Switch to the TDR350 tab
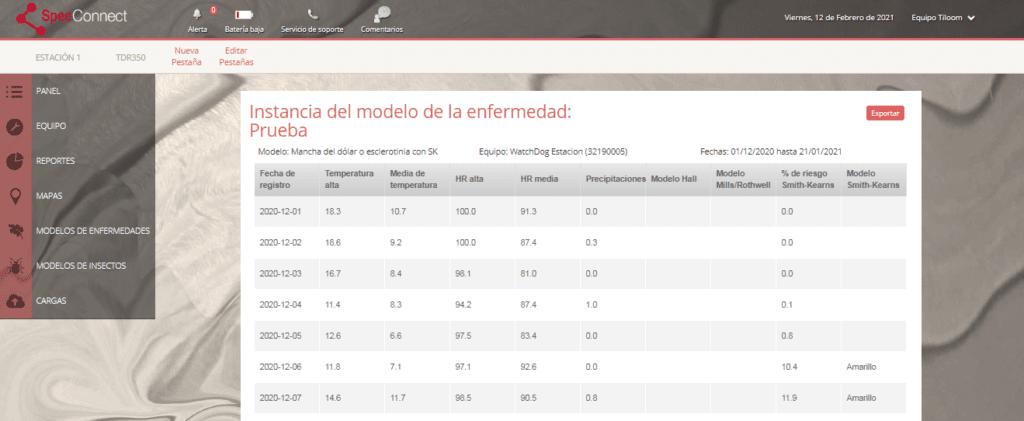The width and height of the screenshot is (1024, 421). (x=131, y=57)
